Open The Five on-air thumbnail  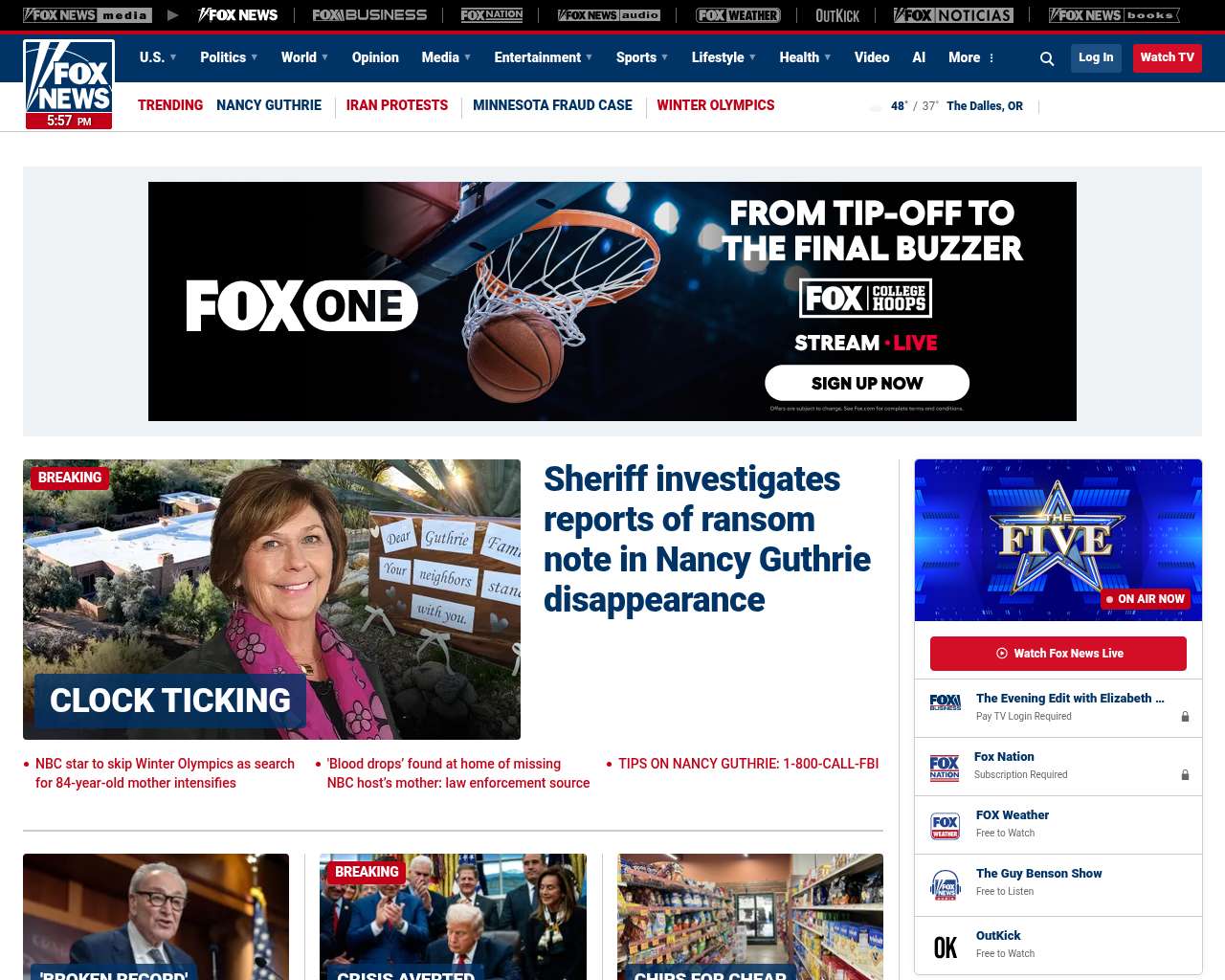1058,540
